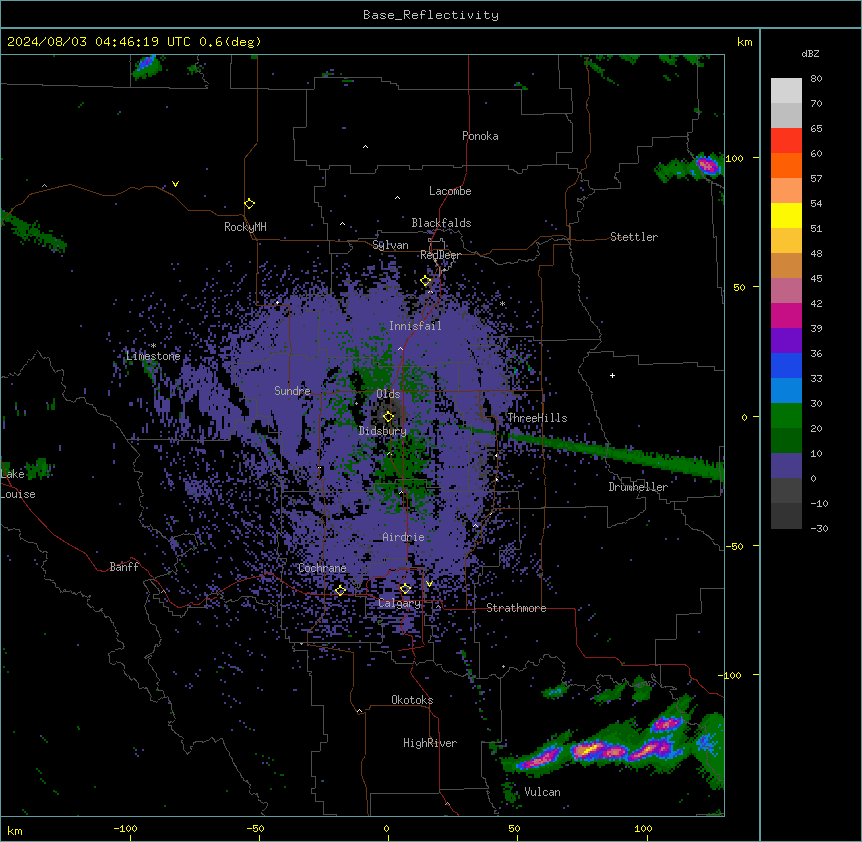Image resolution: width=862 pixels, height=842 pixels.
Task: Click the Didsbury city label
Action: pyautogui.click(x=383, y=431)
